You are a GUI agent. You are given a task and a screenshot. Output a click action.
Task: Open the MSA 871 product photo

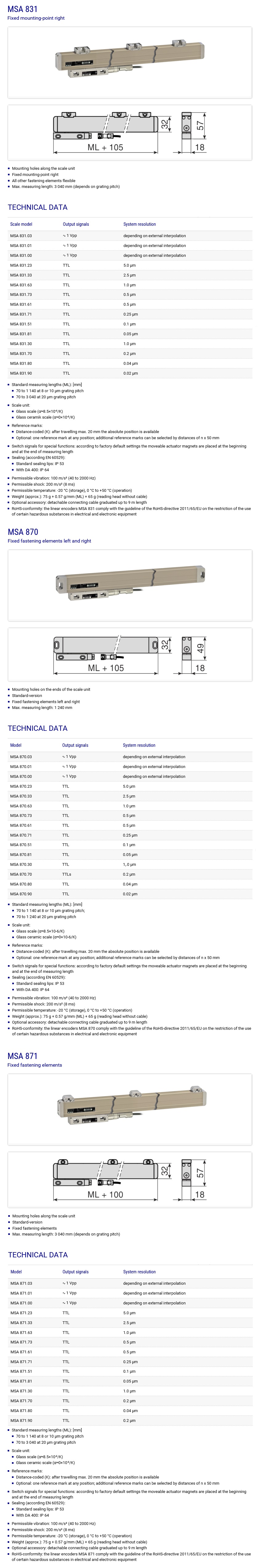coord(129,1109)
